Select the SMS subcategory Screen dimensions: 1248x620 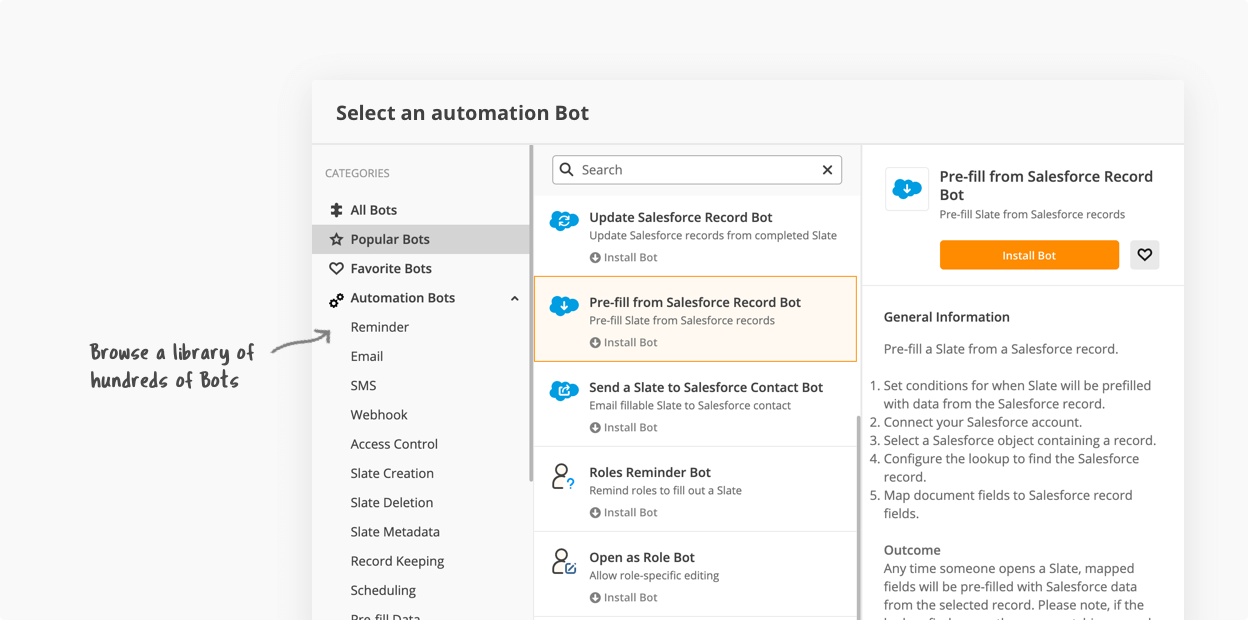click(x=363, y=385)
